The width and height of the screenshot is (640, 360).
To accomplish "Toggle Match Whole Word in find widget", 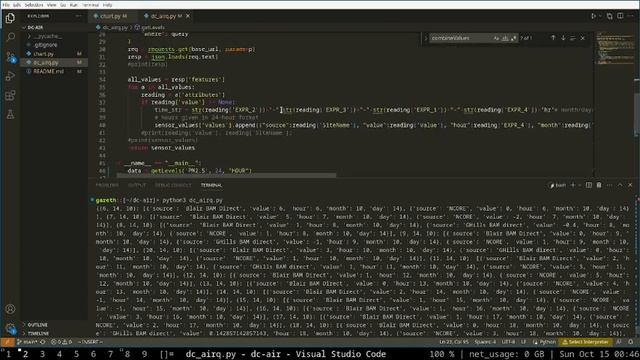I will click(x=505, y=38).
